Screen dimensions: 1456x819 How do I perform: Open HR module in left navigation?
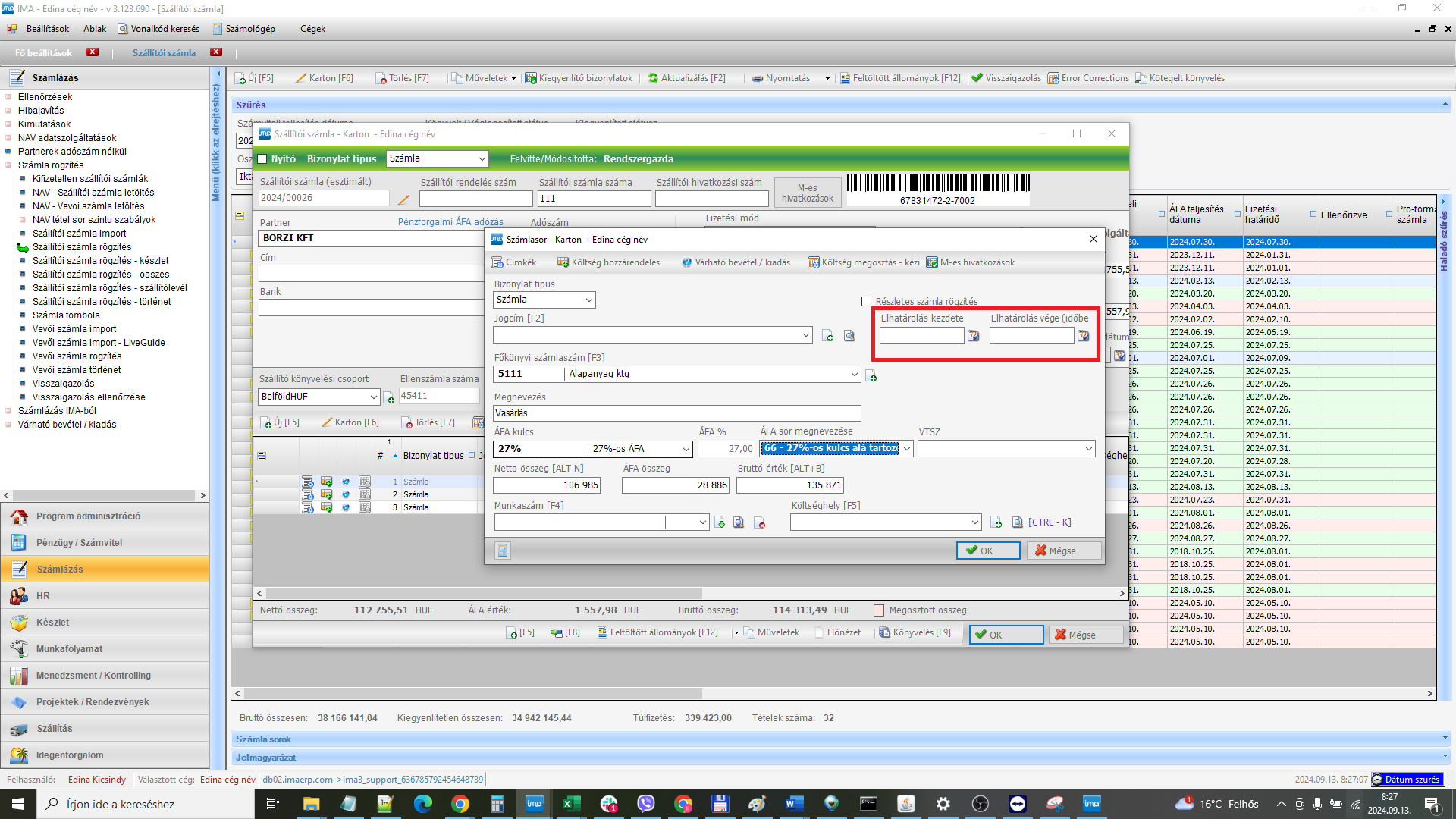105,596
